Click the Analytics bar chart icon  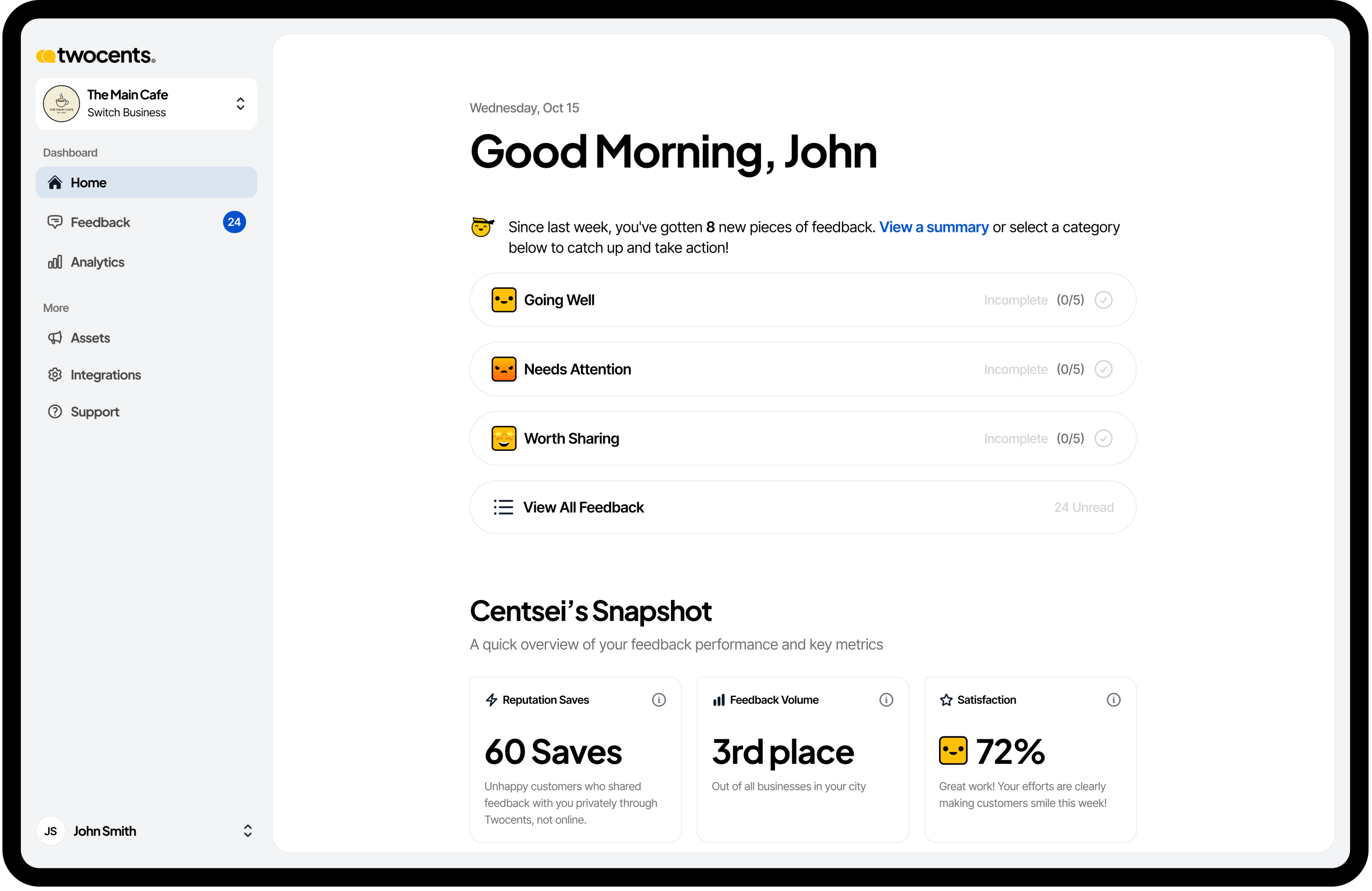coord(55,262)
